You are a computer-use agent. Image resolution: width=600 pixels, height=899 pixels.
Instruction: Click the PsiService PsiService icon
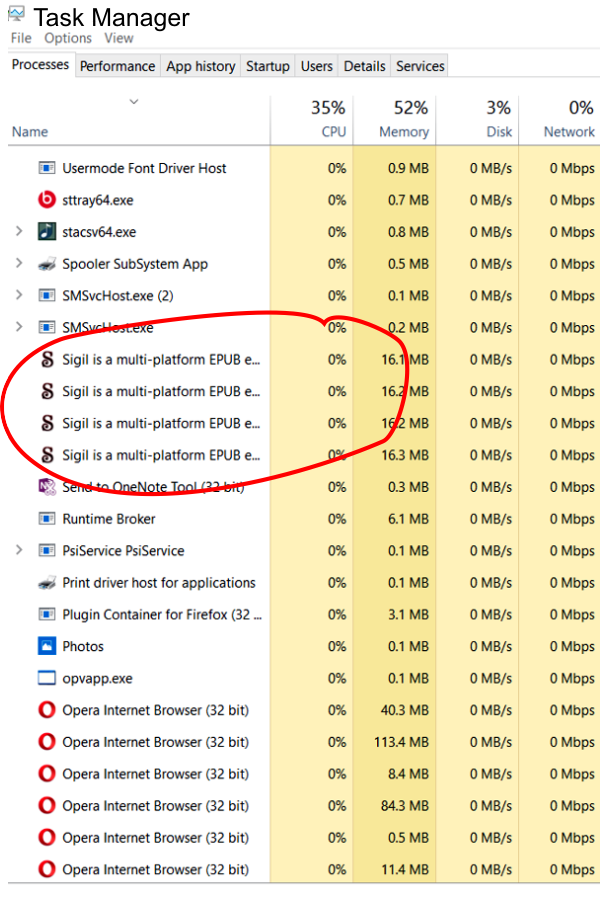[46, 550]
